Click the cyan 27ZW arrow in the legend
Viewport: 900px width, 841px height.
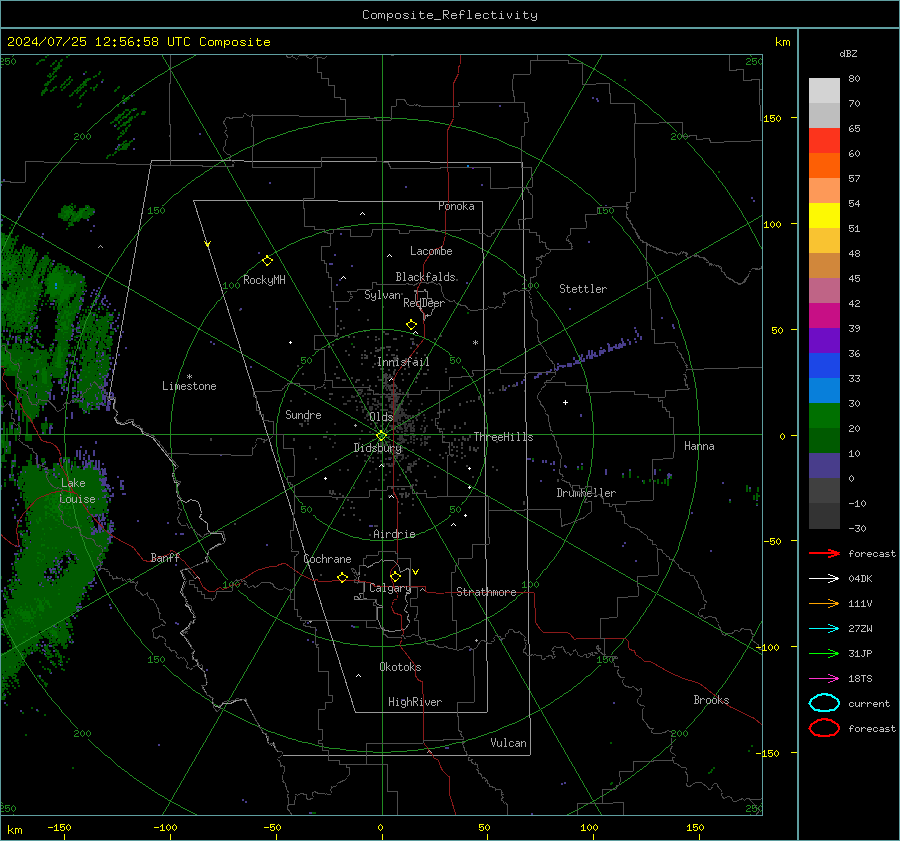point(824,629)
